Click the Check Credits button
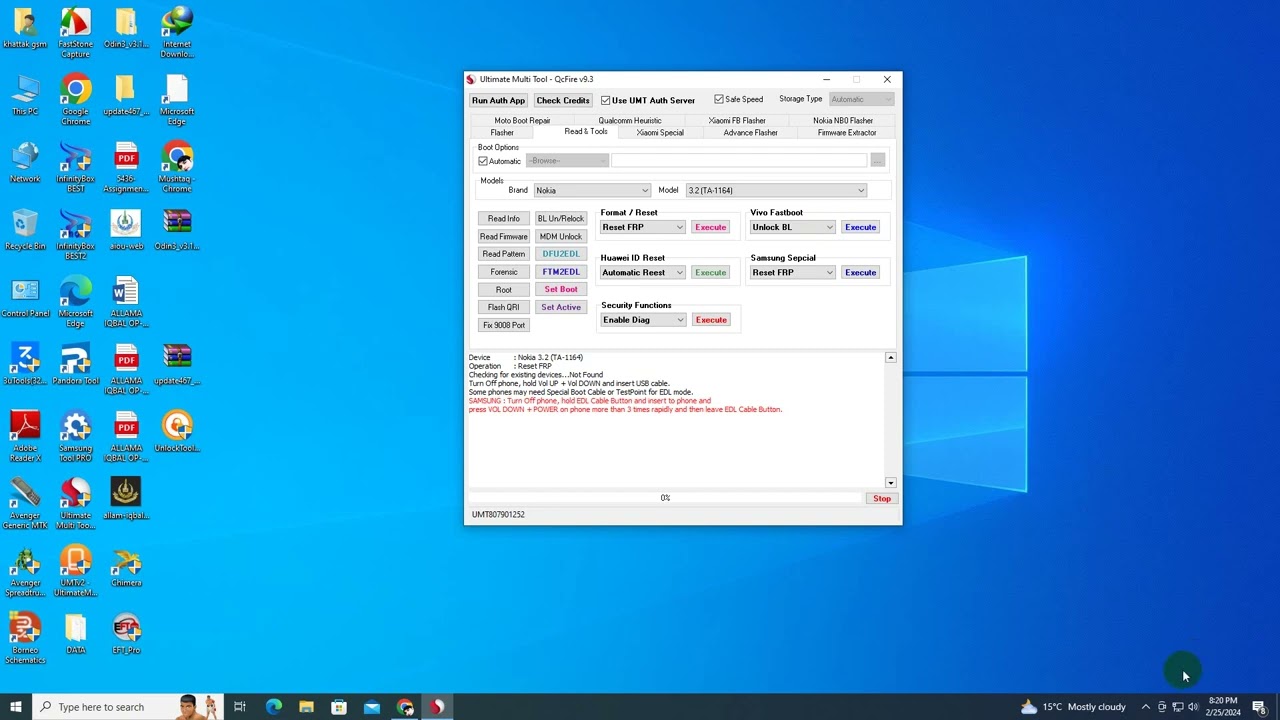1280x720 pixels. click(x=562, y=100)
